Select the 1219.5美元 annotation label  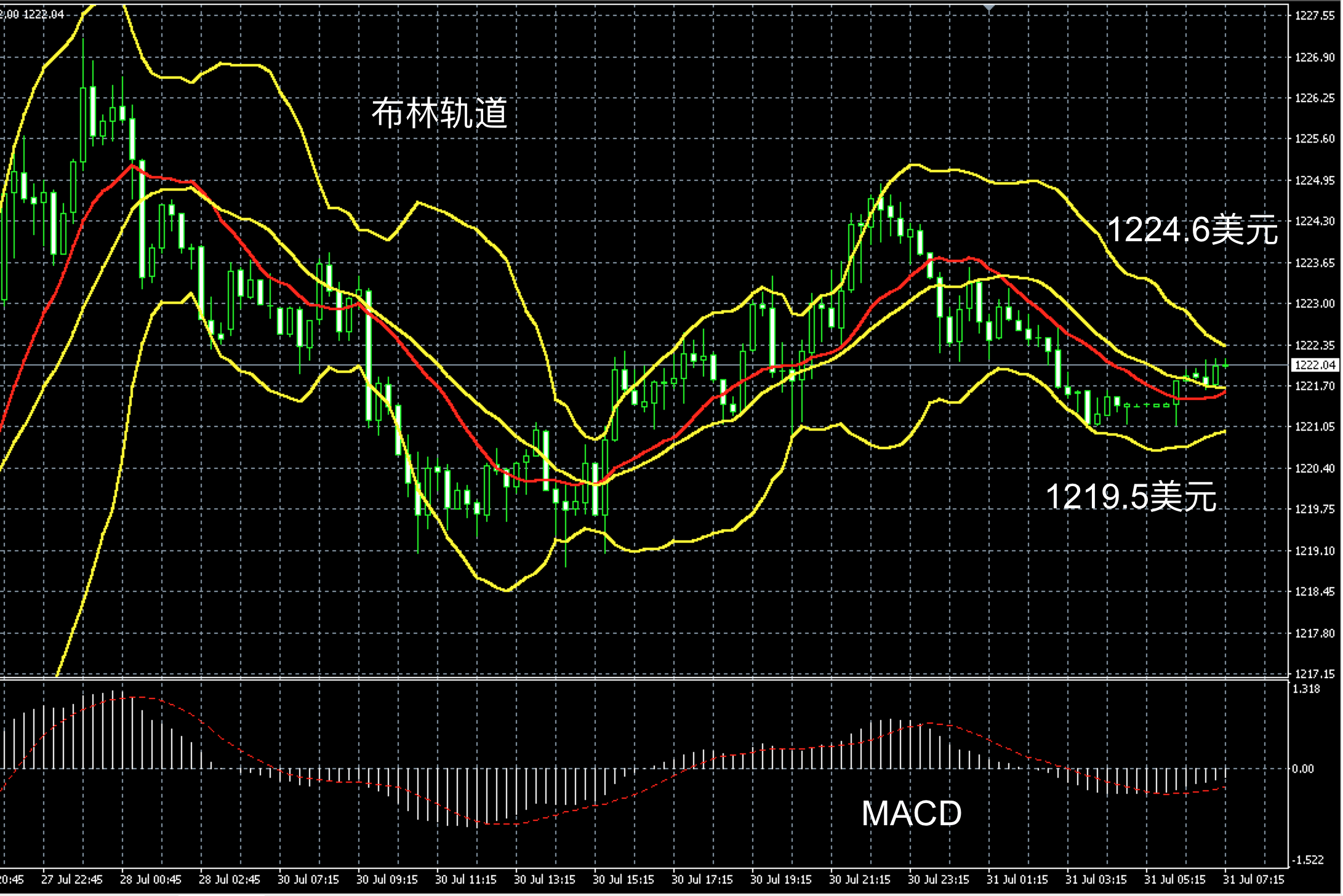[x=1131, y=497]
